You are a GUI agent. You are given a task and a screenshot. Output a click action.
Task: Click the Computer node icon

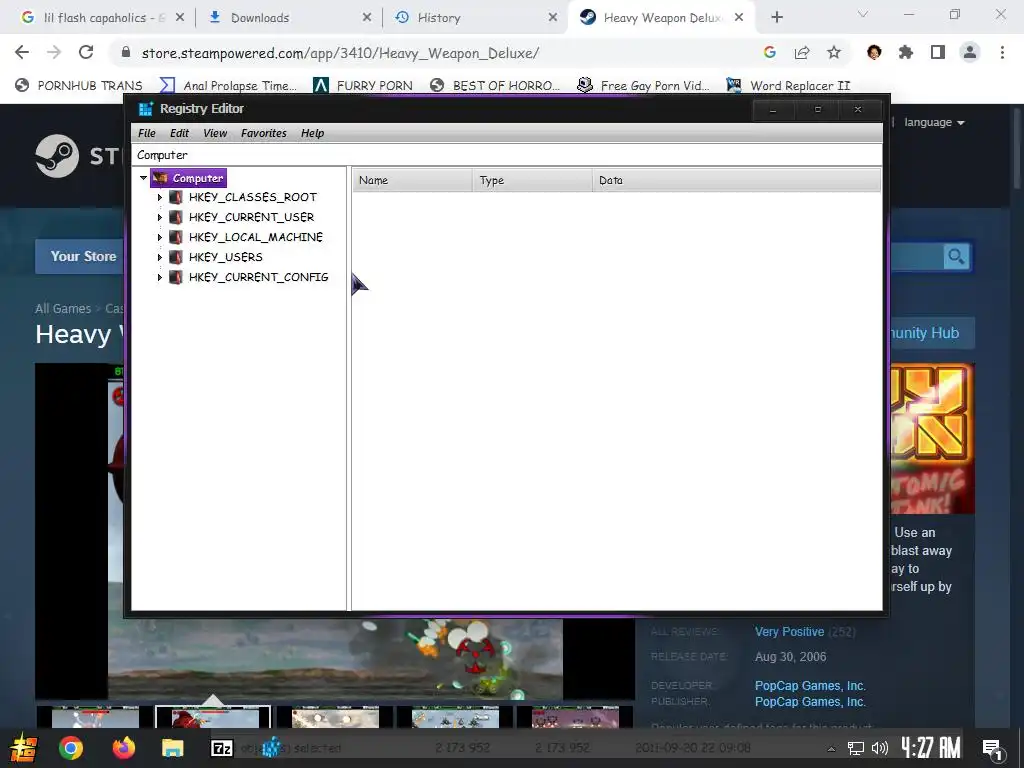(x=160, y=178)
